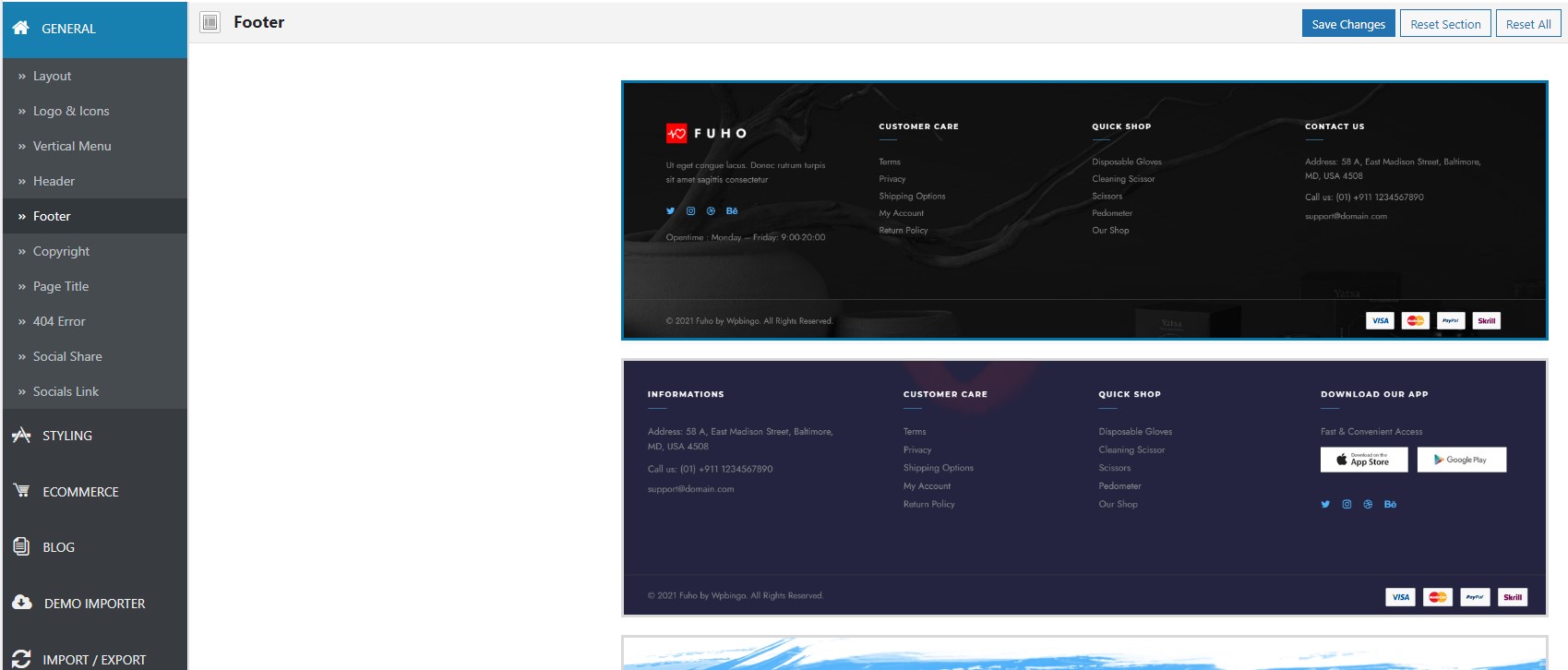Select the third partially visible footer layout
The height and width of the screenshot is (670, 1568).
pyautogui.click(x=1084, y=652)
